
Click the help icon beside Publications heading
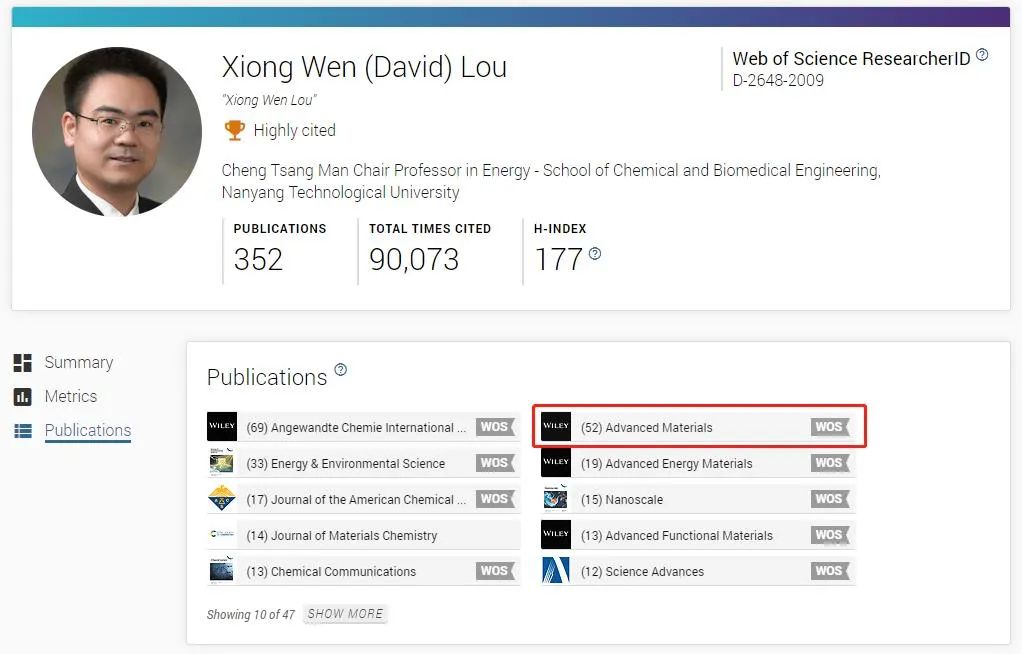340,370
